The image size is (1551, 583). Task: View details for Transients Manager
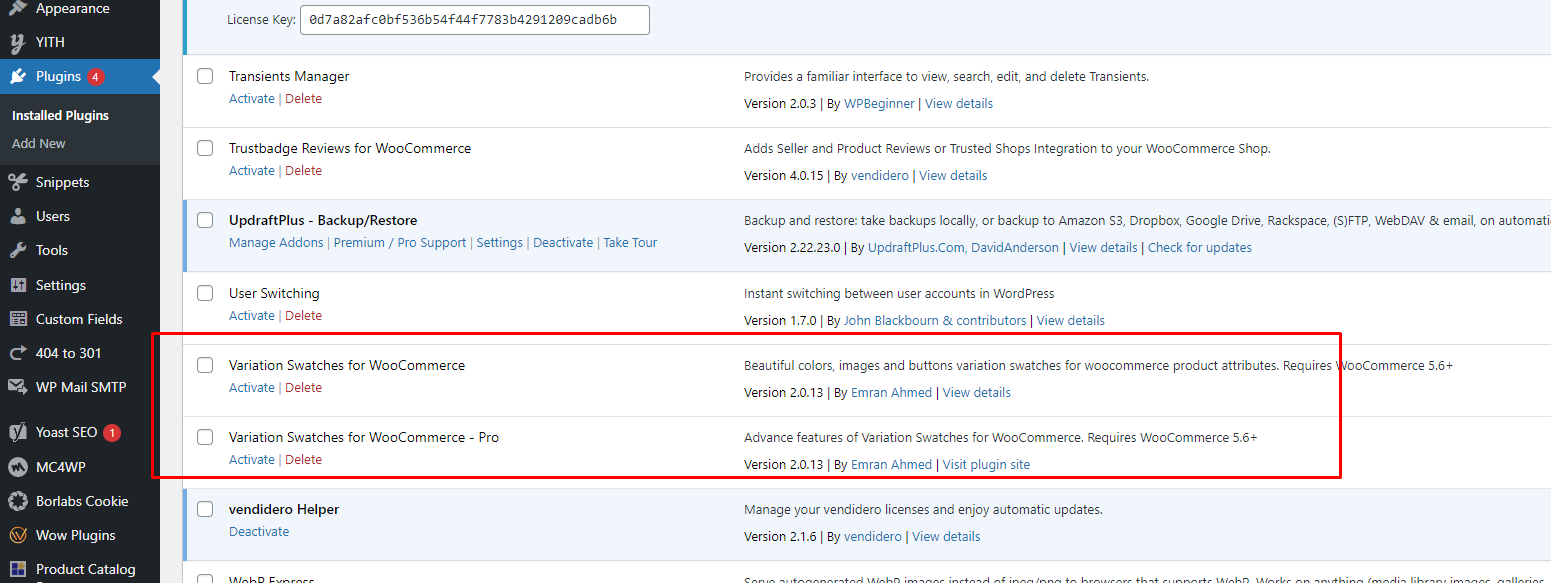click(x=959, y=103)
